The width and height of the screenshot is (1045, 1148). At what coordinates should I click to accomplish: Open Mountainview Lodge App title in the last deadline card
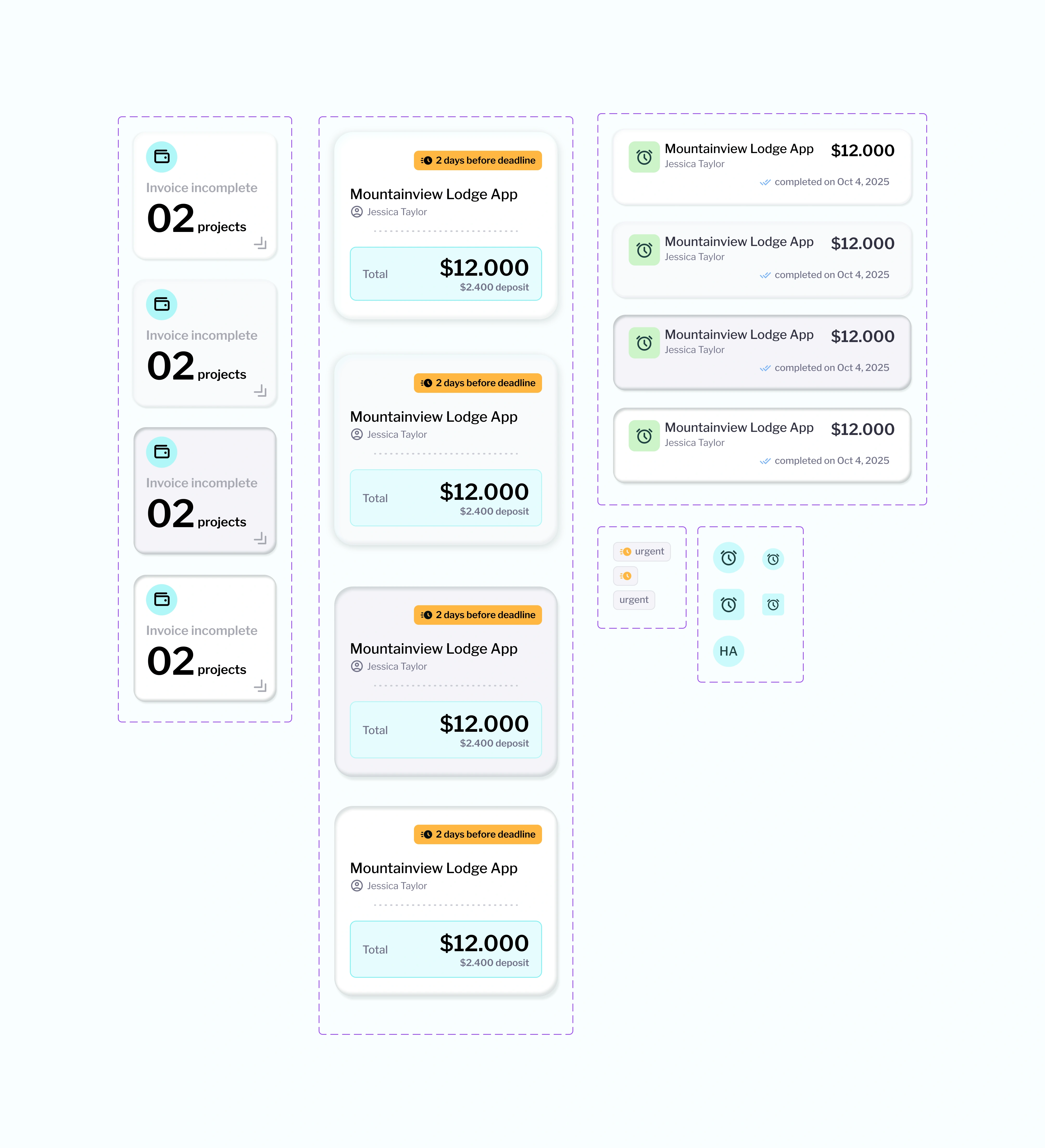pos(433,868)
